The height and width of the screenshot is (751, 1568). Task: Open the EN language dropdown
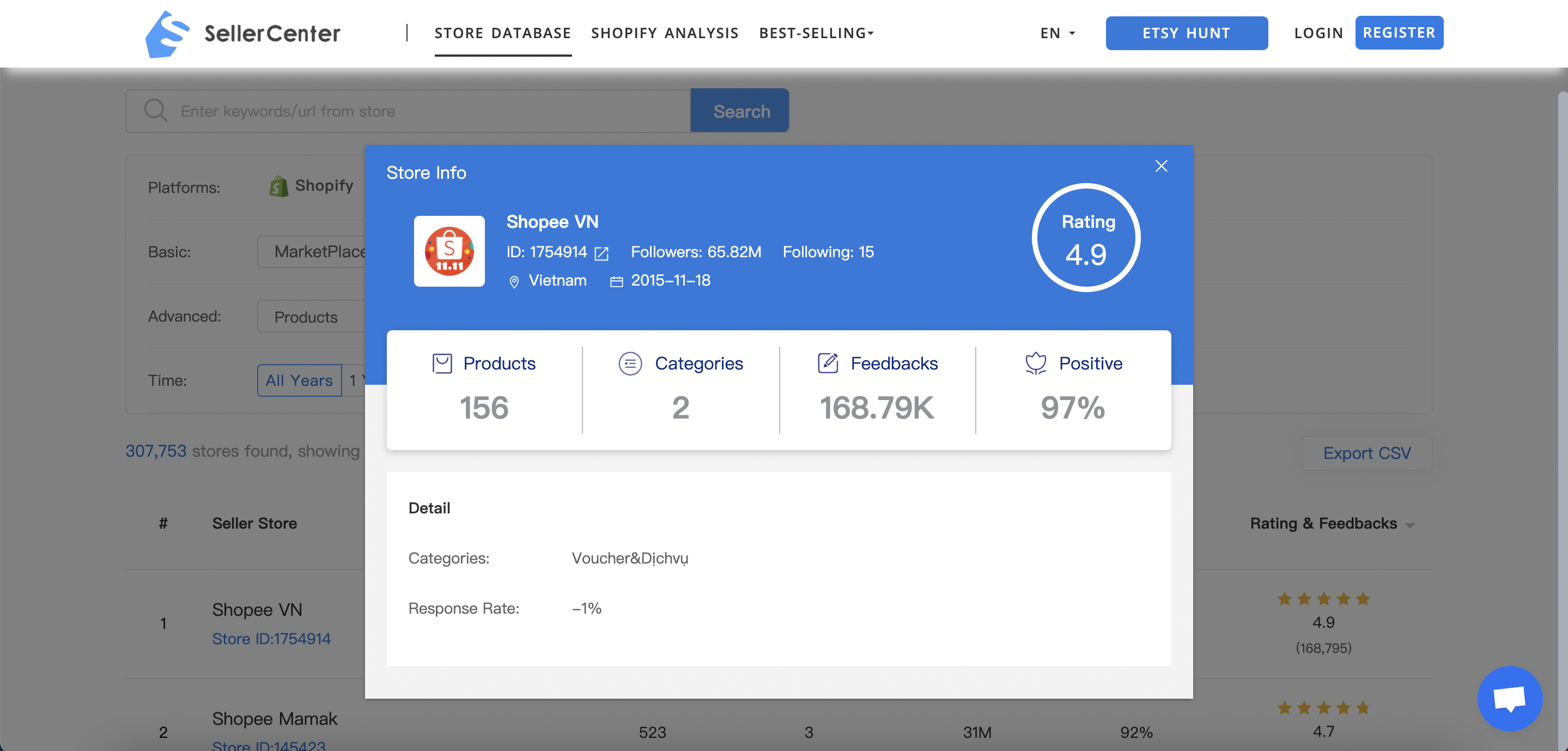[1058, 33]
